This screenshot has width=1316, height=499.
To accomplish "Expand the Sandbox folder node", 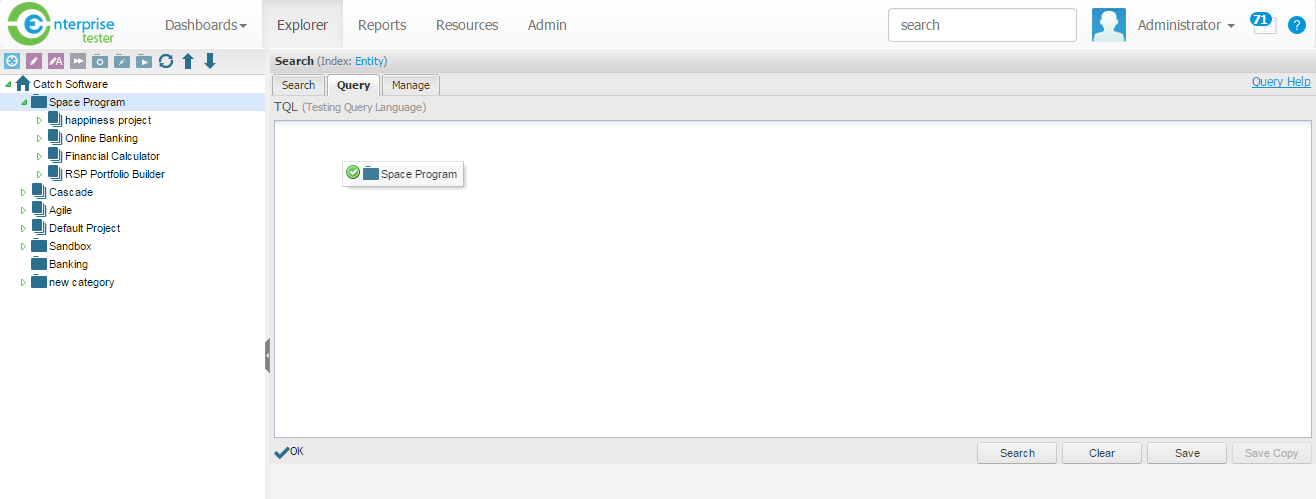I will [24, 246].
